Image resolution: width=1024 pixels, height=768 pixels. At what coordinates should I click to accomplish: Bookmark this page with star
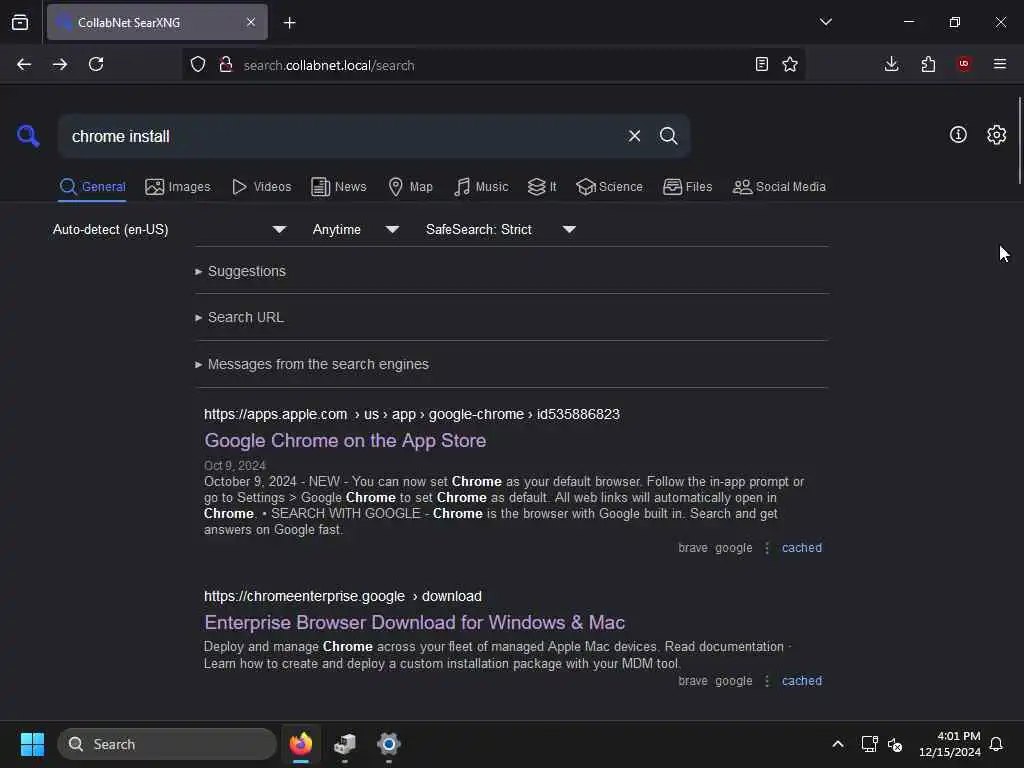[790, 64]
